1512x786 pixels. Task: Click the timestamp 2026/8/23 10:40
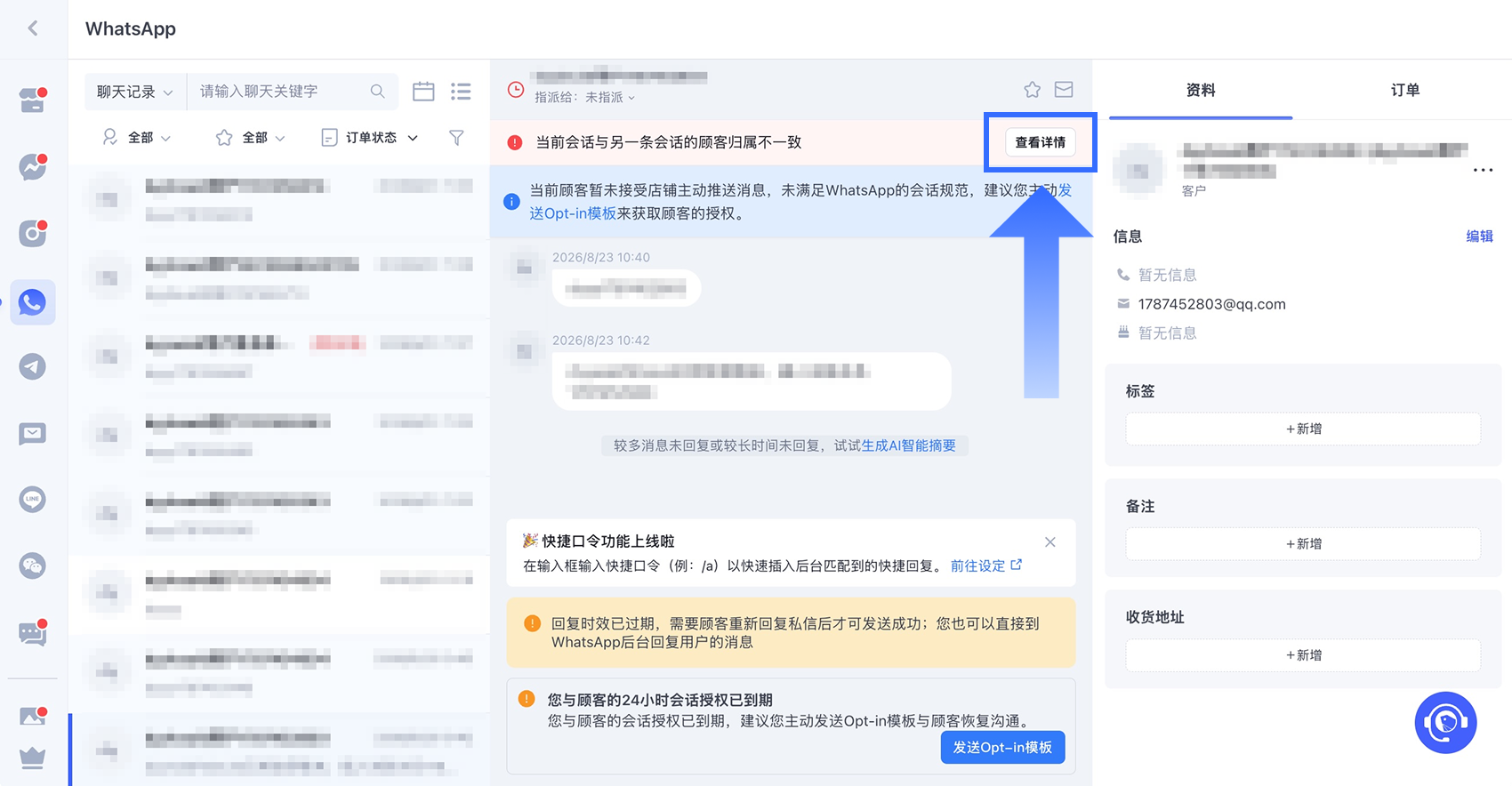pos(601,257)
